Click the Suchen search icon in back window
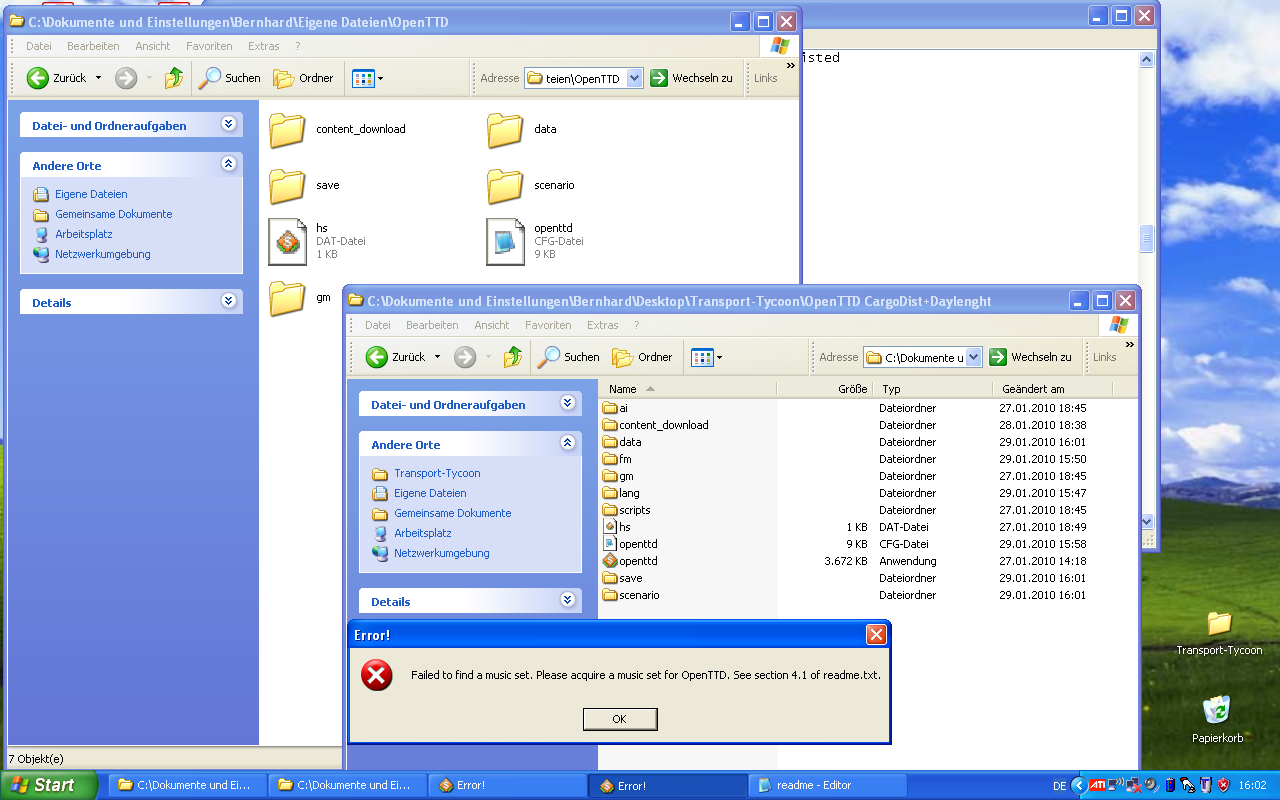This screenshot has height=800, width=1280. coord(211,78)
